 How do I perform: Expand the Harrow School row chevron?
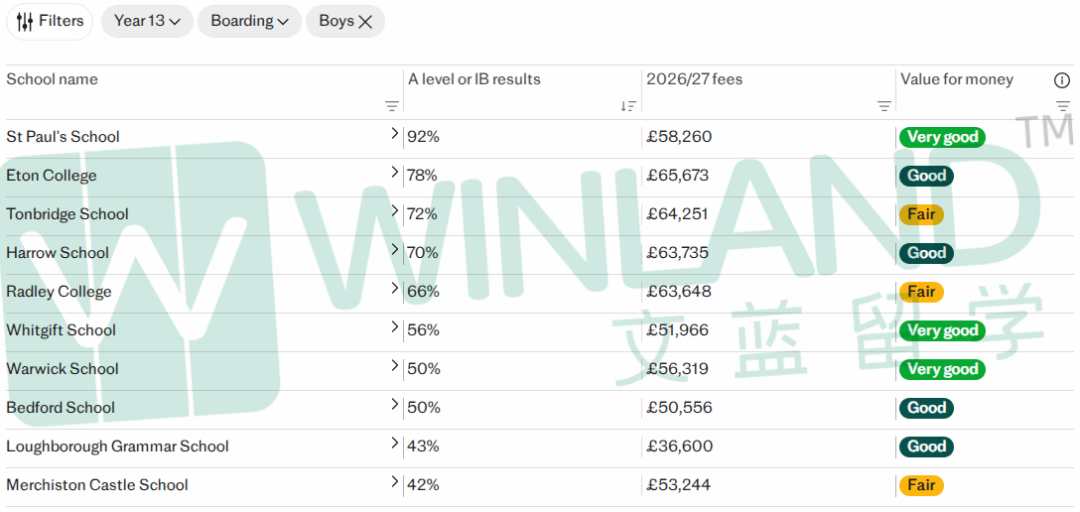click(394, 249)
